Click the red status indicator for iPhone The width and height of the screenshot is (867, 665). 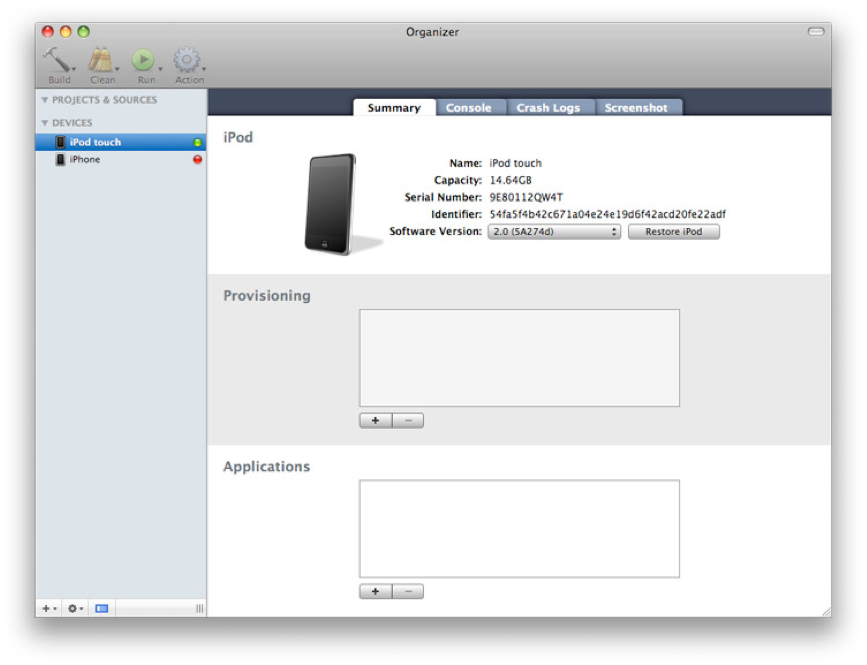click(197, 159)
